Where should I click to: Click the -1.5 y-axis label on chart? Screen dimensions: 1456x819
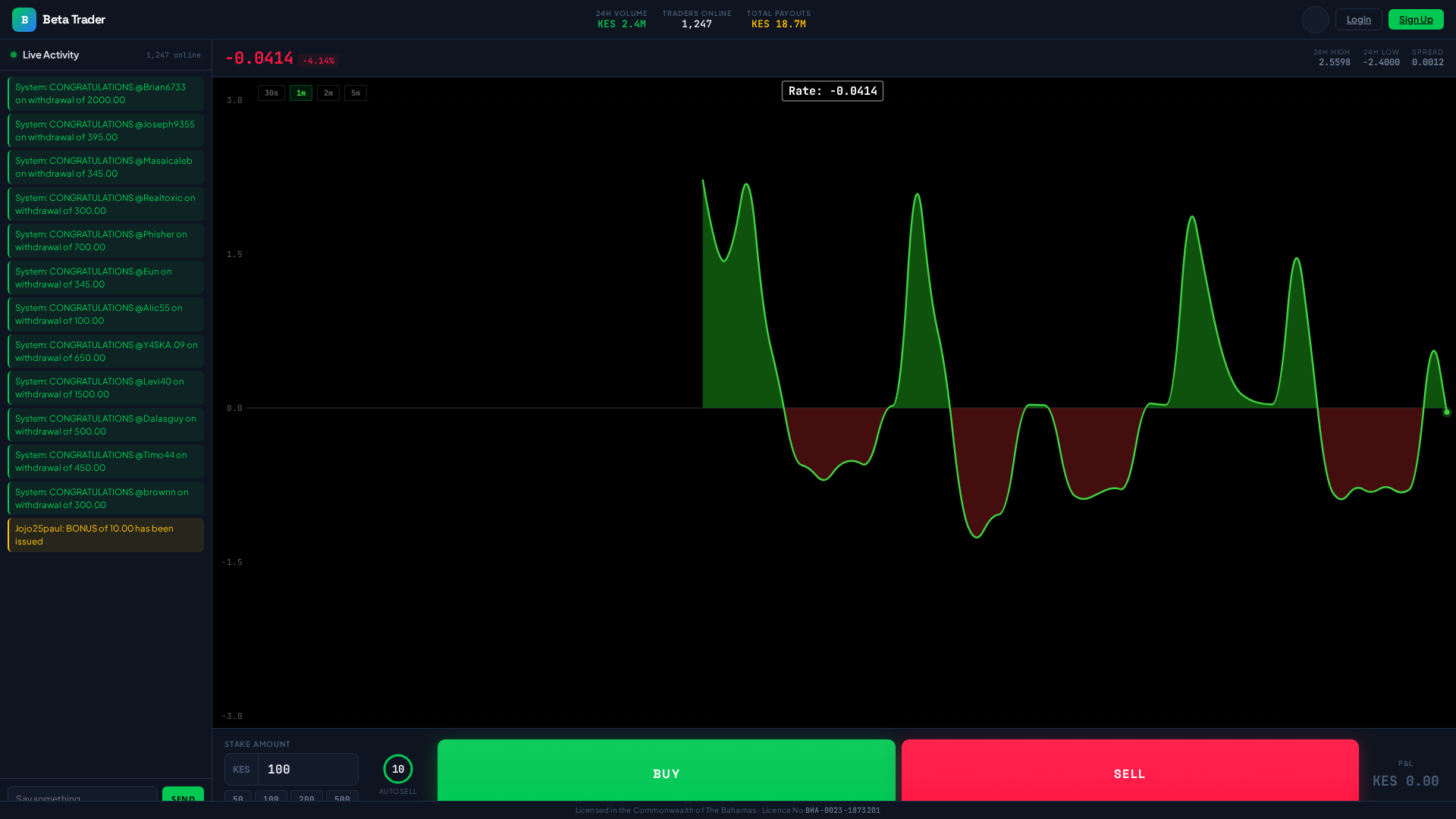pyautogui.click(x=232, y=562)
